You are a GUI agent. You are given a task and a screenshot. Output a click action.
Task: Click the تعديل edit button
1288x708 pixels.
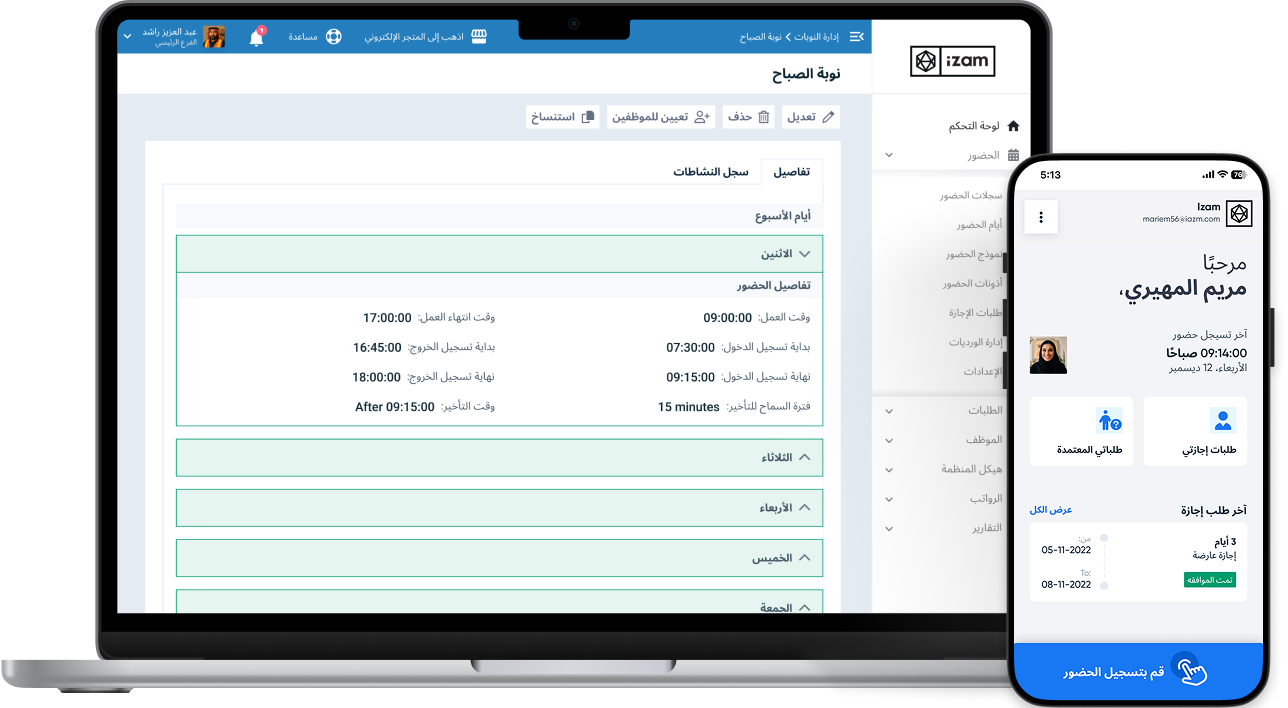[x=811, y=117]
